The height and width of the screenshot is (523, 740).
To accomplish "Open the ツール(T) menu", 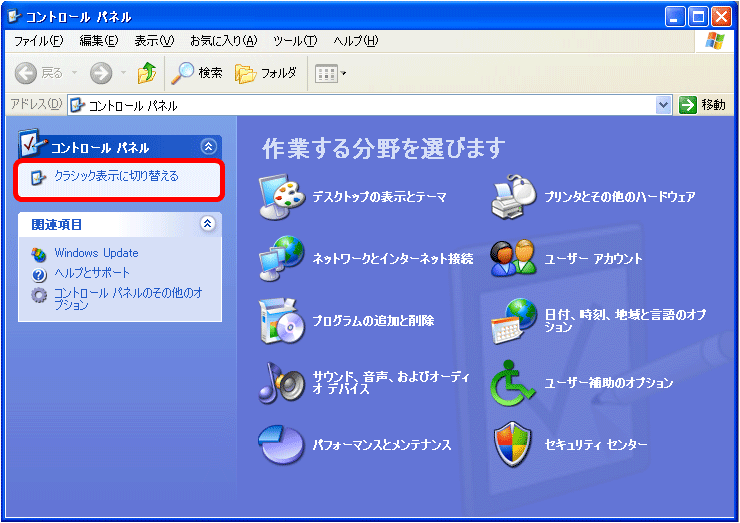I will tap(295, 41).
